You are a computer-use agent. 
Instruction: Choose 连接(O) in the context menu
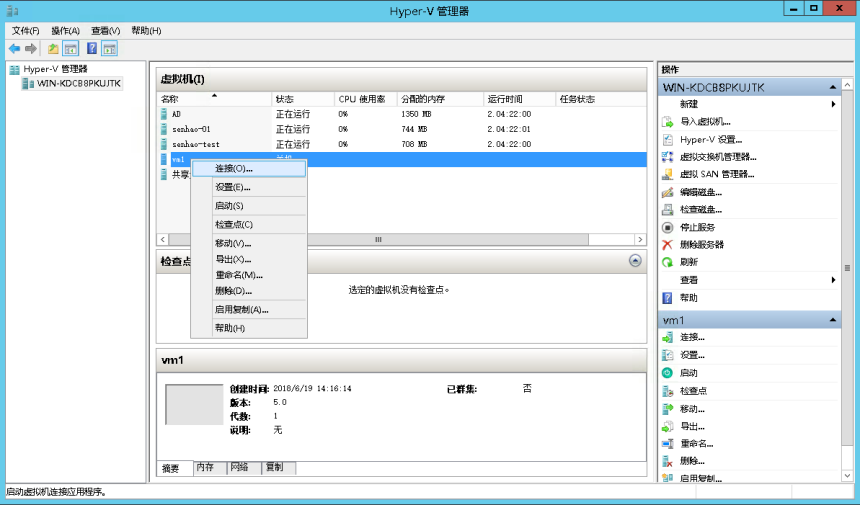248,169
